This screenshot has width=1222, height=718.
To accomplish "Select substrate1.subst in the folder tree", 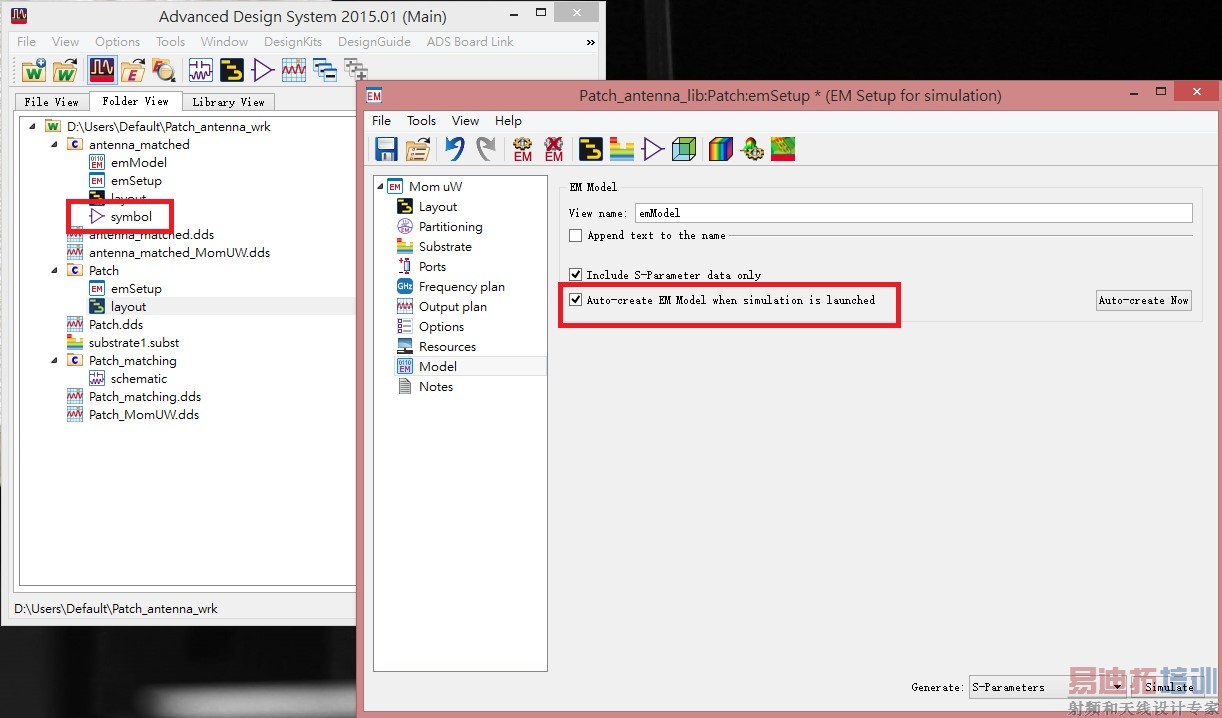I will point(133,342).
